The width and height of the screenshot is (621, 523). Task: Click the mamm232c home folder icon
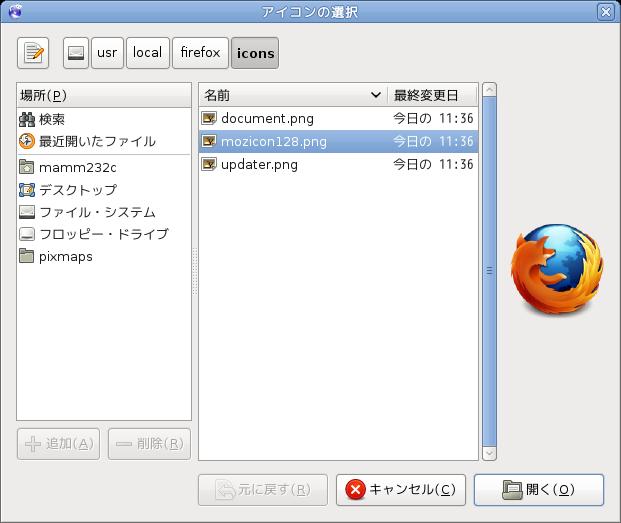pyautogui.click(x=27, y=167)
